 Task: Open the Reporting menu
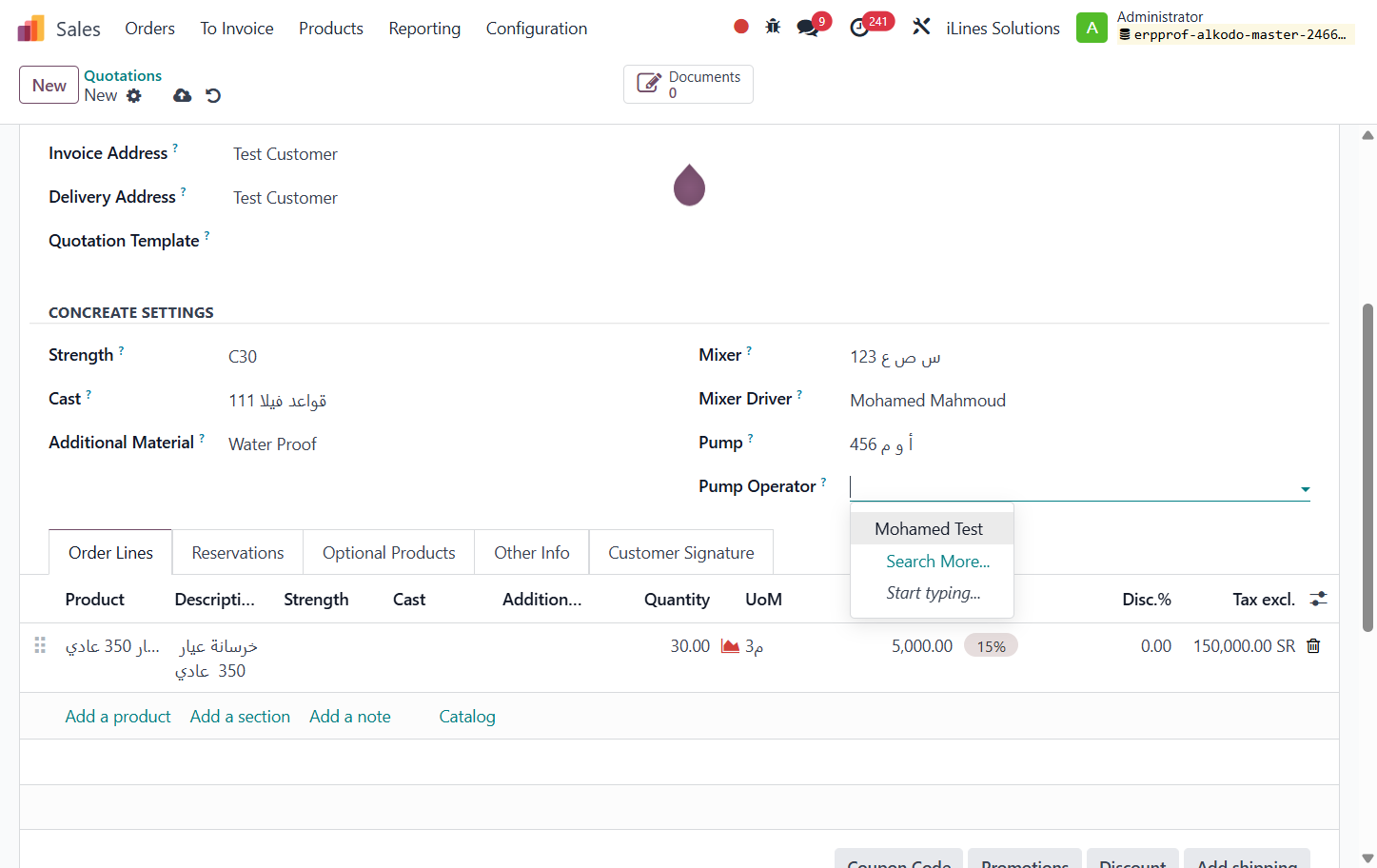pyautogui.click(x=424, y=29)
